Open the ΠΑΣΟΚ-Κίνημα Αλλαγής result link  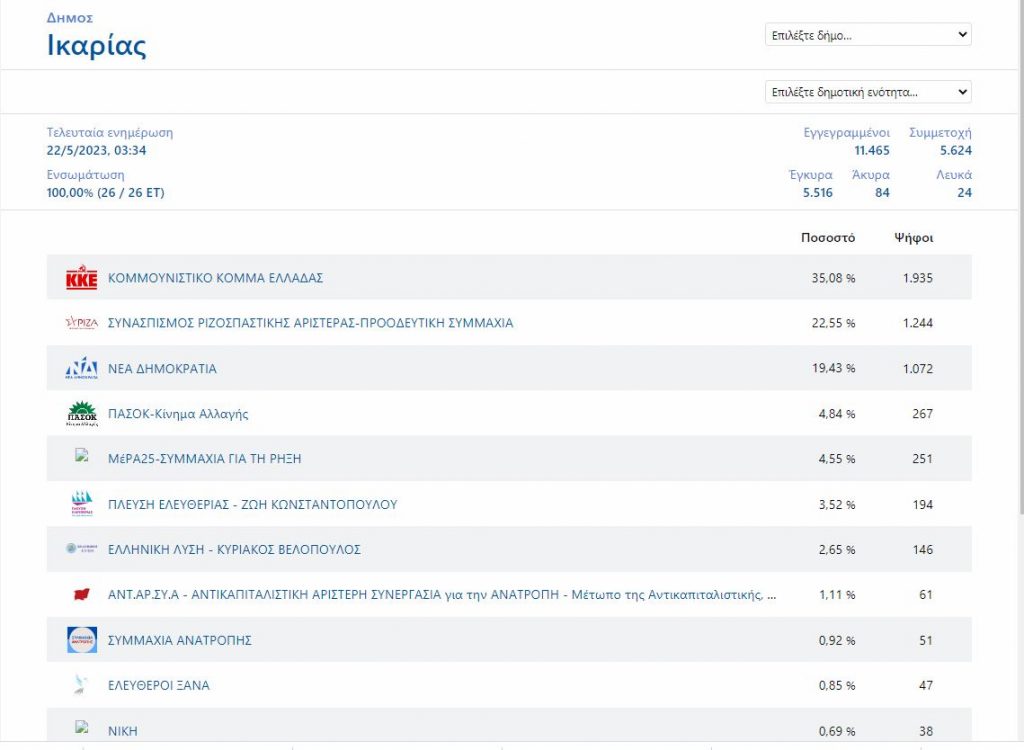pyautogui.click(x=178, y=414)
